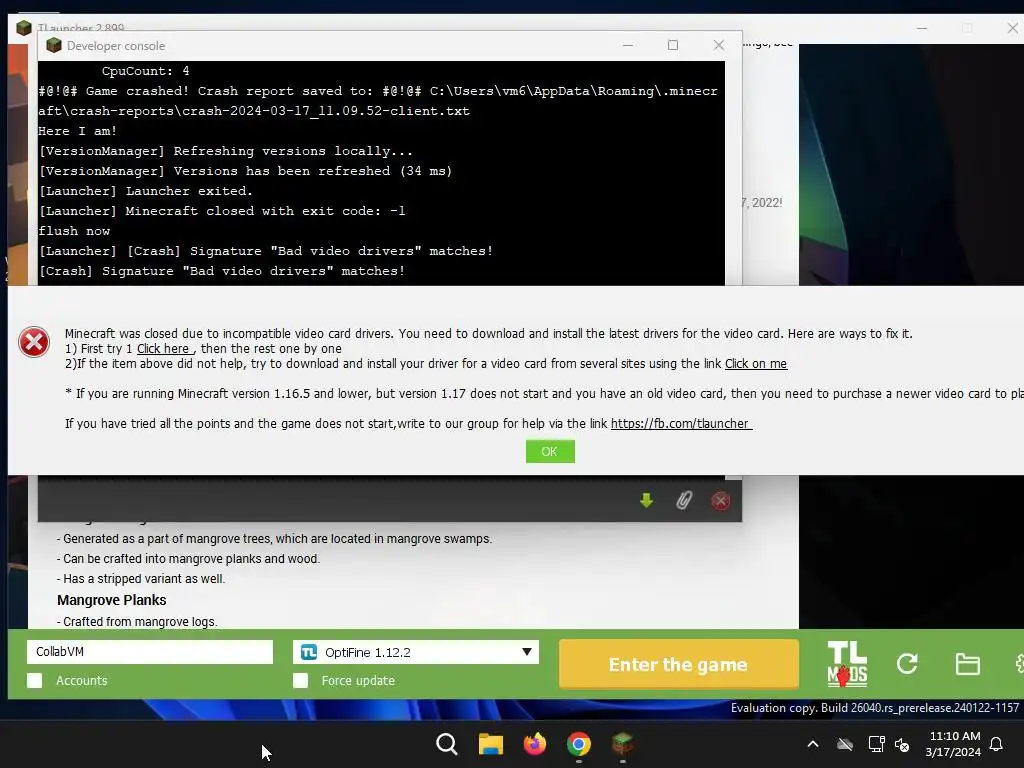Open Windows Search from the taskbar
Image resolution: width=1024 pixels, height=768 pixels.
[447, 744]
